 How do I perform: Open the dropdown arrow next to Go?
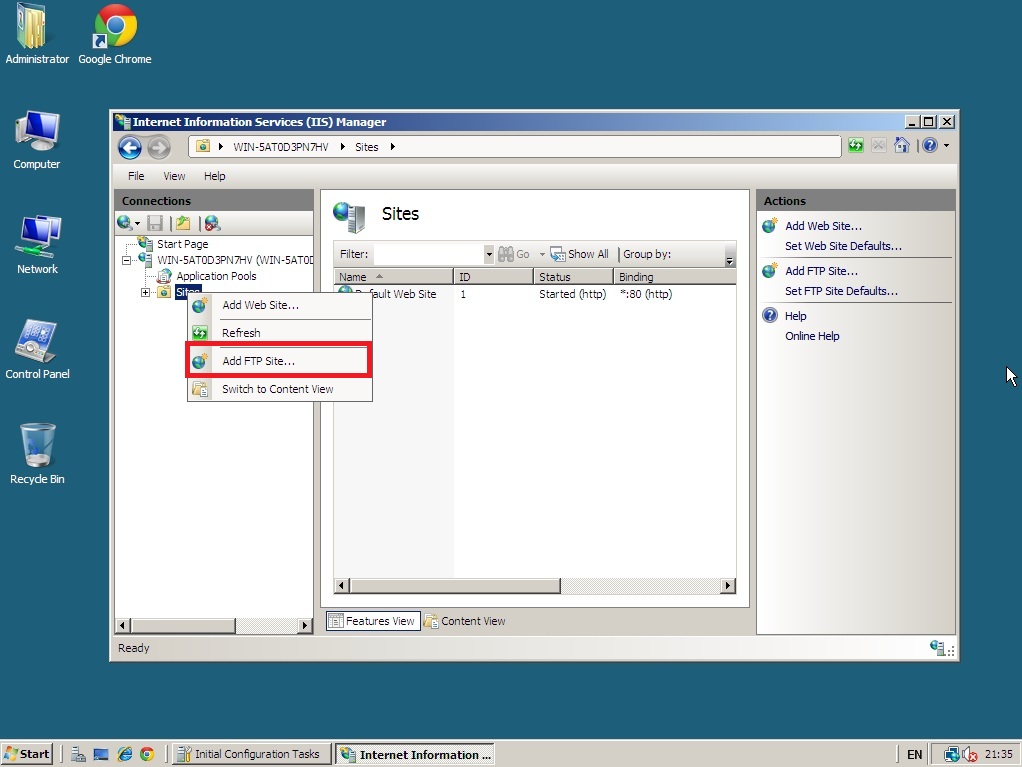(x=542, y=254)
